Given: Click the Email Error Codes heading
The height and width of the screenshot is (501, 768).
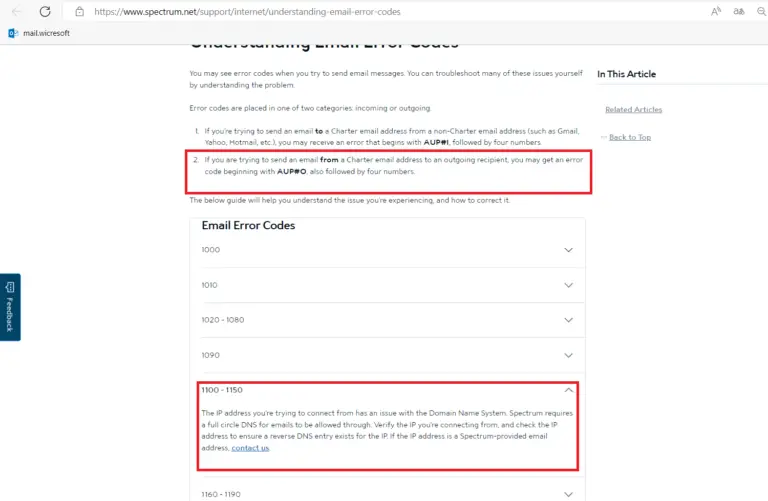Looking at the screenshot, I should (248, 225).
